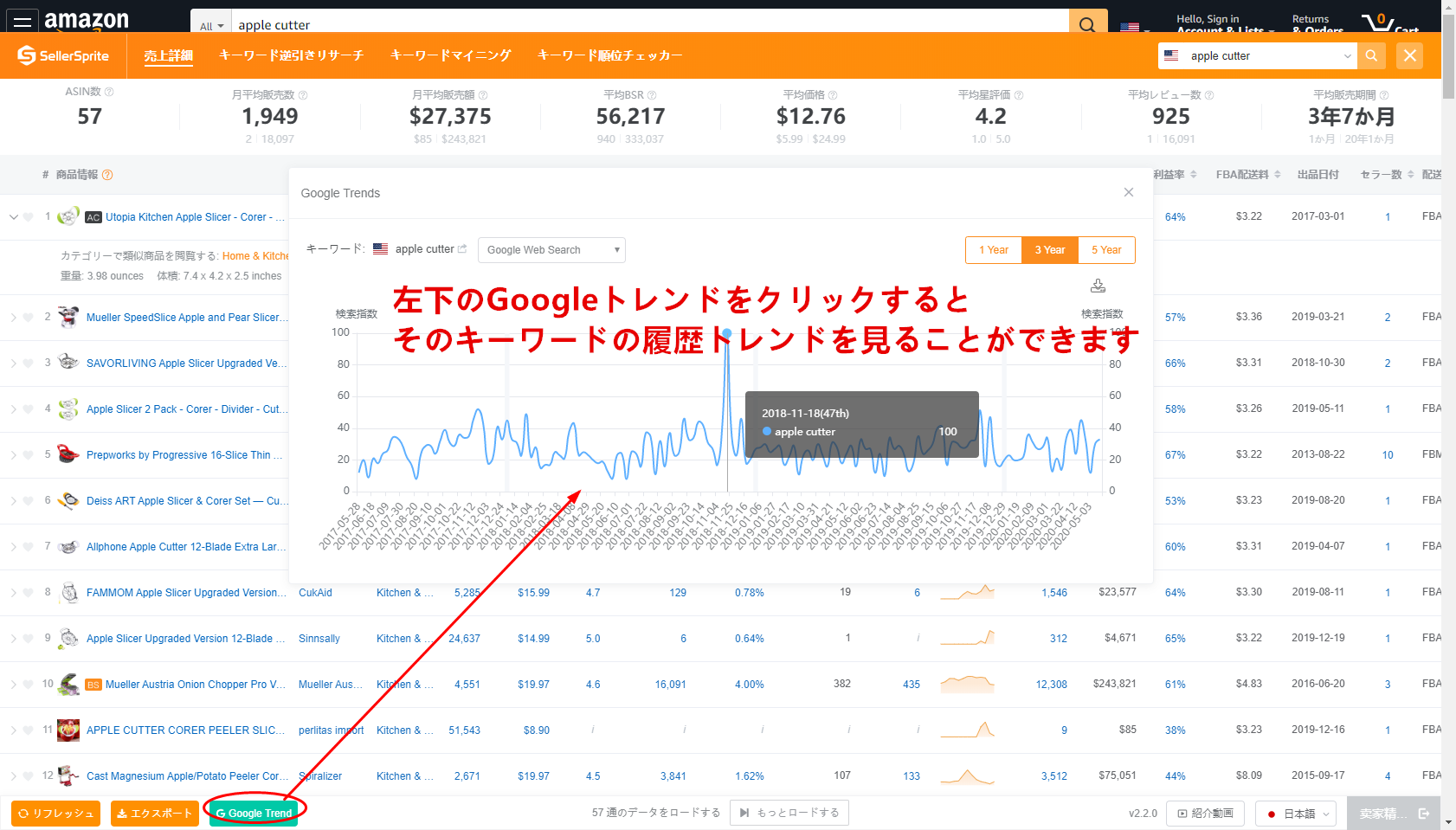Switch to キーワードマイニング tab
The width and height of the screenshot is (1456, 830).
click(x=450, y=56)
